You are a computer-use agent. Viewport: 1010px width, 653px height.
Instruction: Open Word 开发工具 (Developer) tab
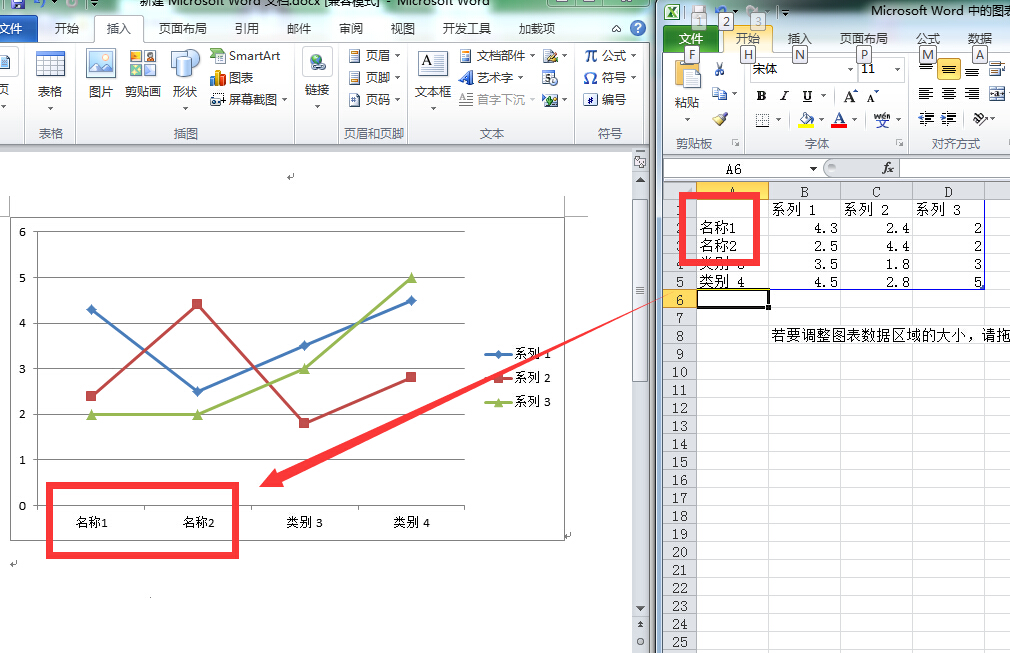pos(466,28)
